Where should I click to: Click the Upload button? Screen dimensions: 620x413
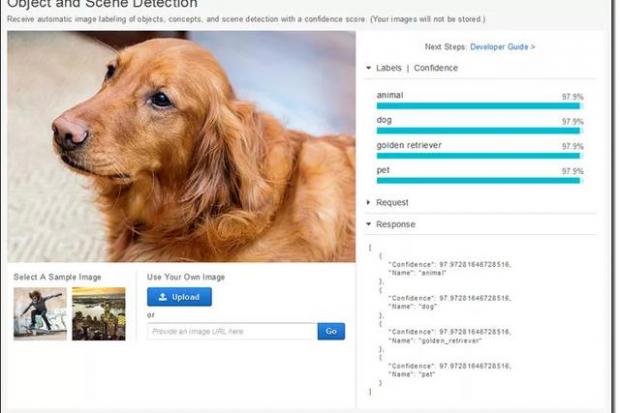pyautogui.click(x=179, y=297)
